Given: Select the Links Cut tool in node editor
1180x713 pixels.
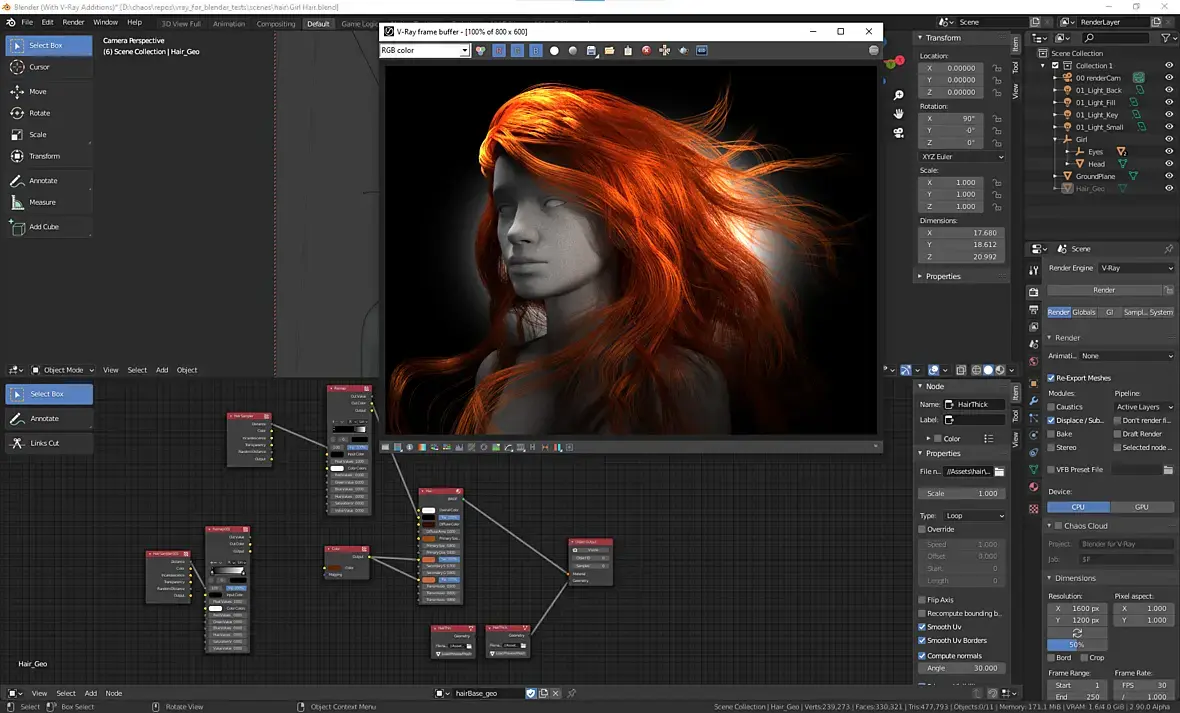Looking at the screenshot, I should click(44, 443).
